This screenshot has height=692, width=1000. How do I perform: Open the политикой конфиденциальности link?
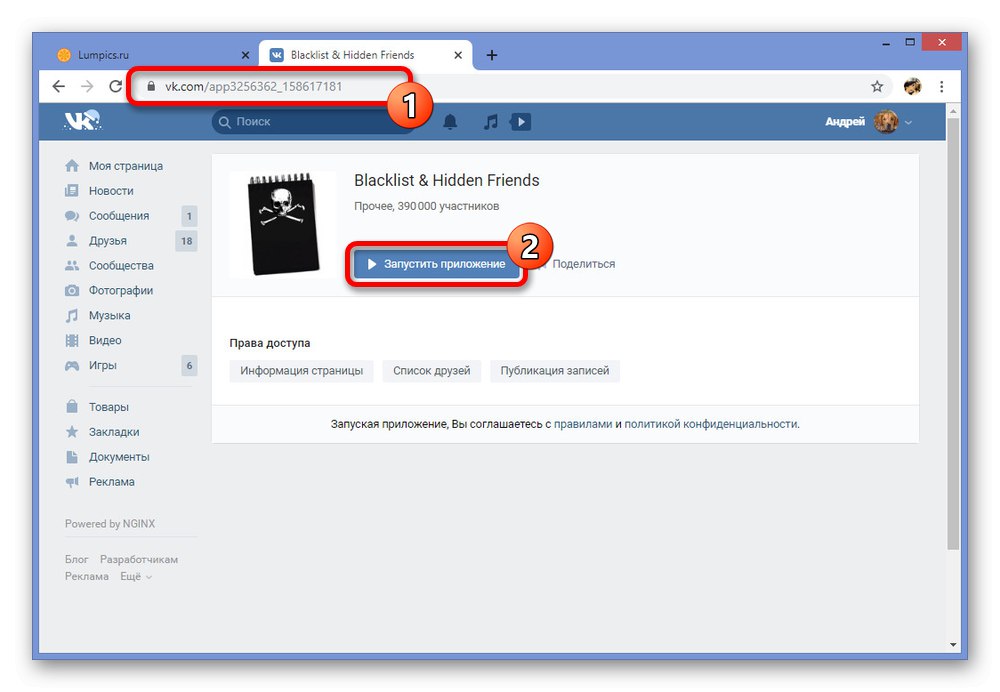710,424
